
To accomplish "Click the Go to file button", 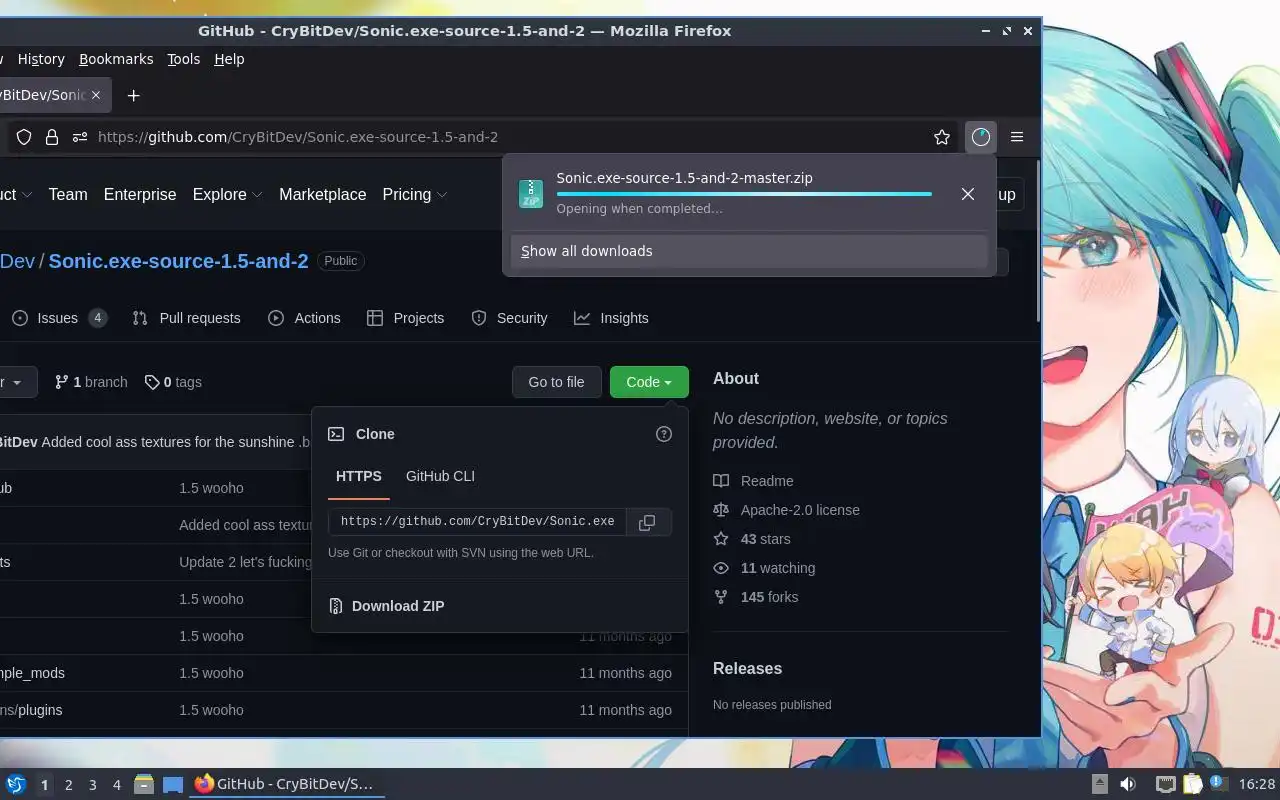I will point(556,382).
